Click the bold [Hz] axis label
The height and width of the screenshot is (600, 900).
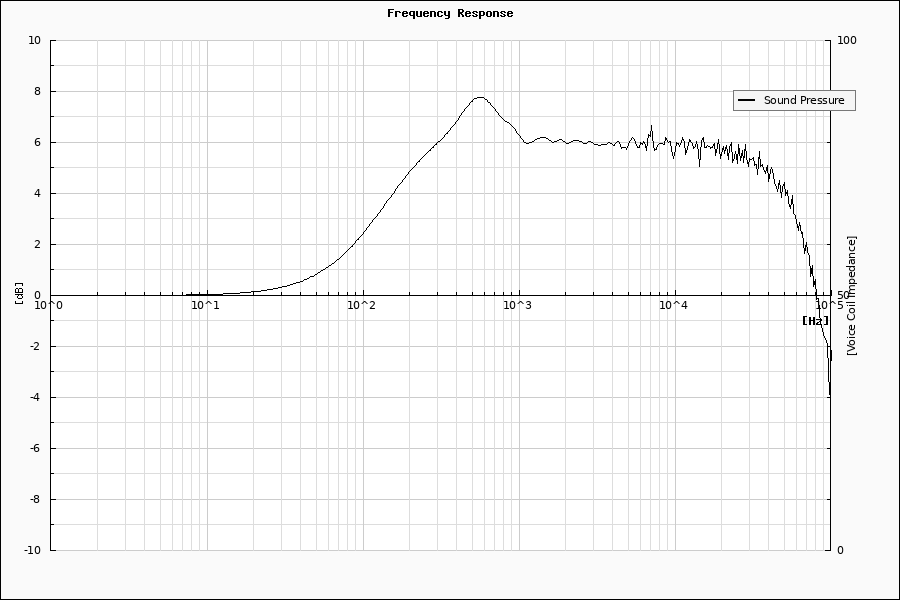815,321
